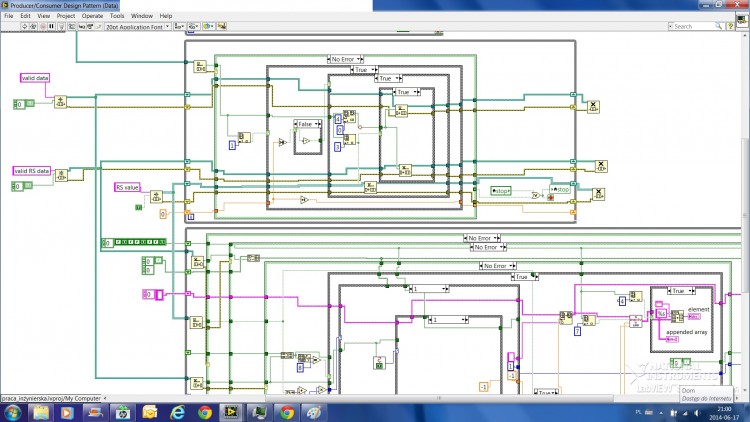This screenshot has height=422, width=750.
Task: Click the Run arrow button in toolbar
Action: click(24, 27)
